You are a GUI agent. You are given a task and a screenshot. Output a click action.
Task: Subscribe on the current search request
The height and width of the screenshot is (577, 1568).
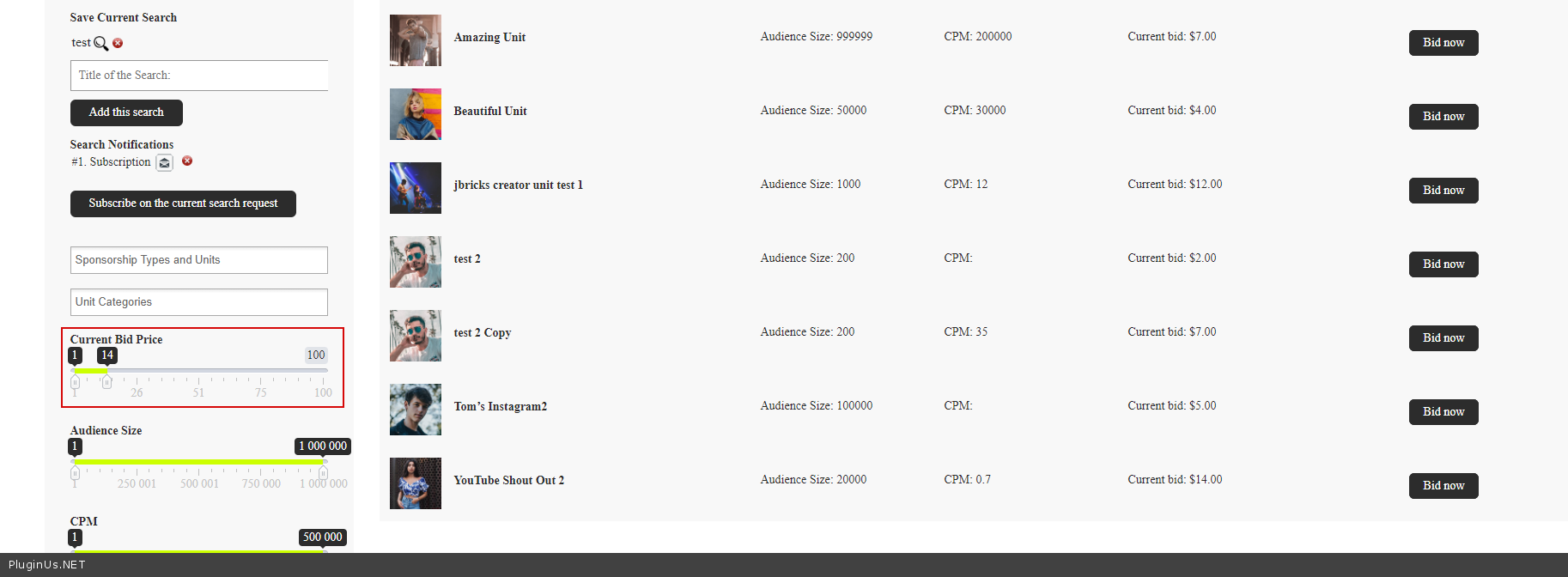coord(183,203)
